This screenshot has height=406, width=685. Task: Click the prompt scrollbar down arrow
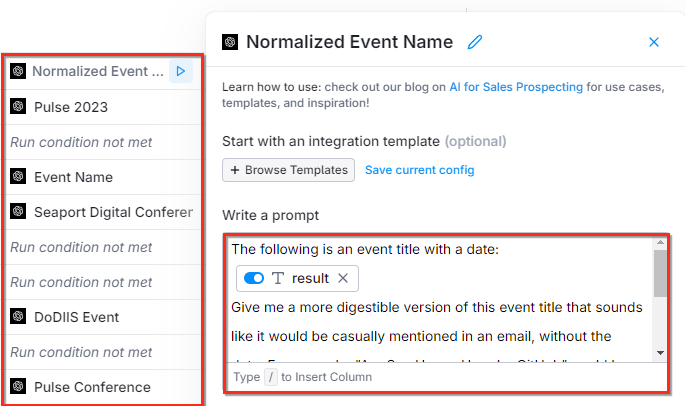(x=660, y=353)
